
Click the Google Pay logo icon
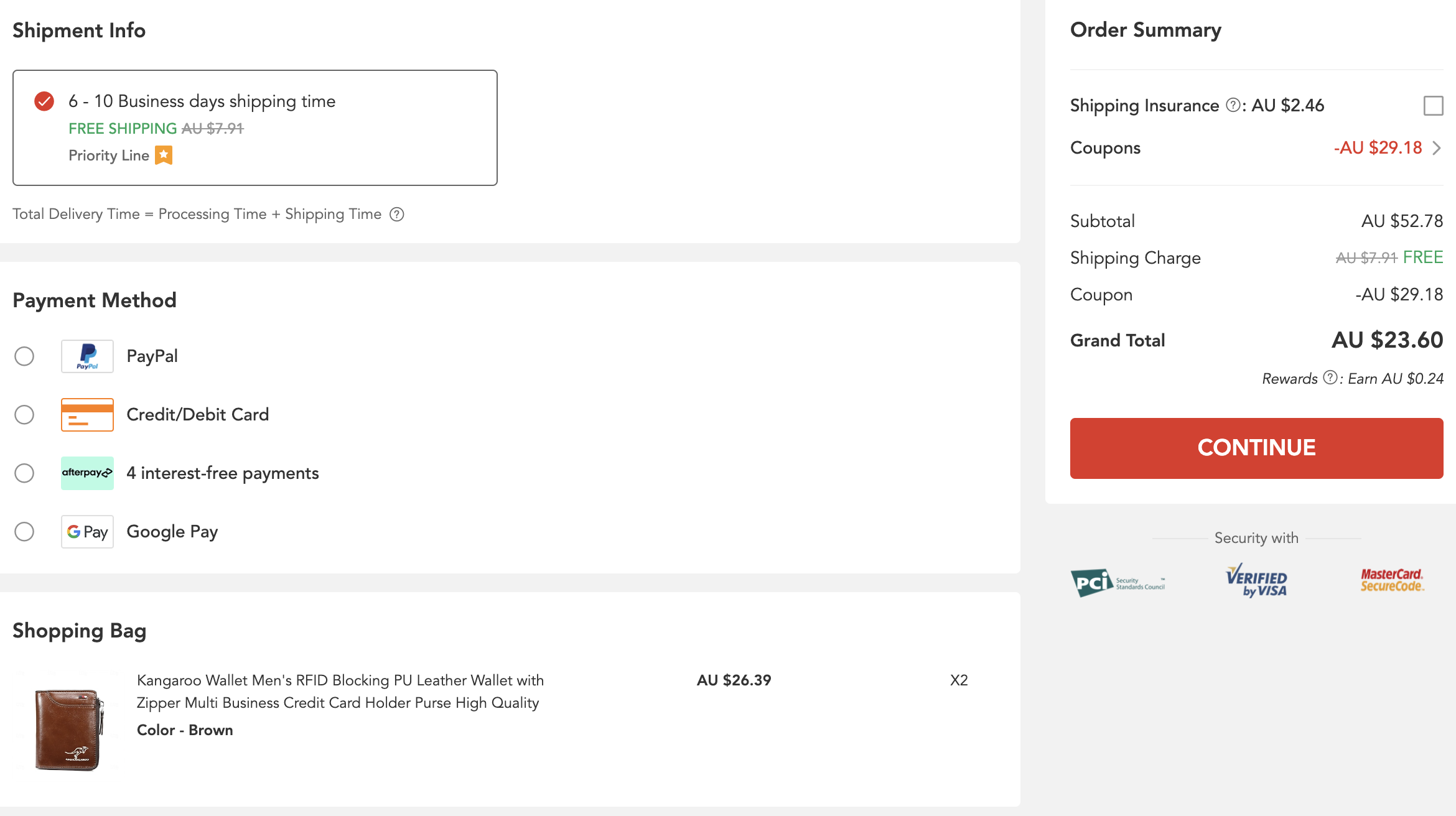87,532
